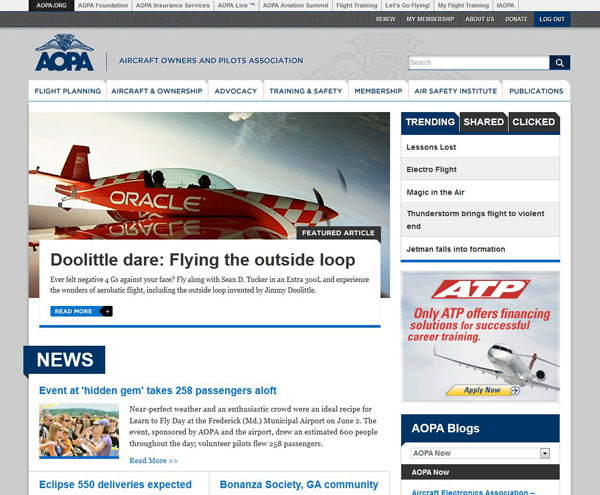Click the Read More plus icon
The height and width of the screenshot is (495, 600).
[107, 311]
